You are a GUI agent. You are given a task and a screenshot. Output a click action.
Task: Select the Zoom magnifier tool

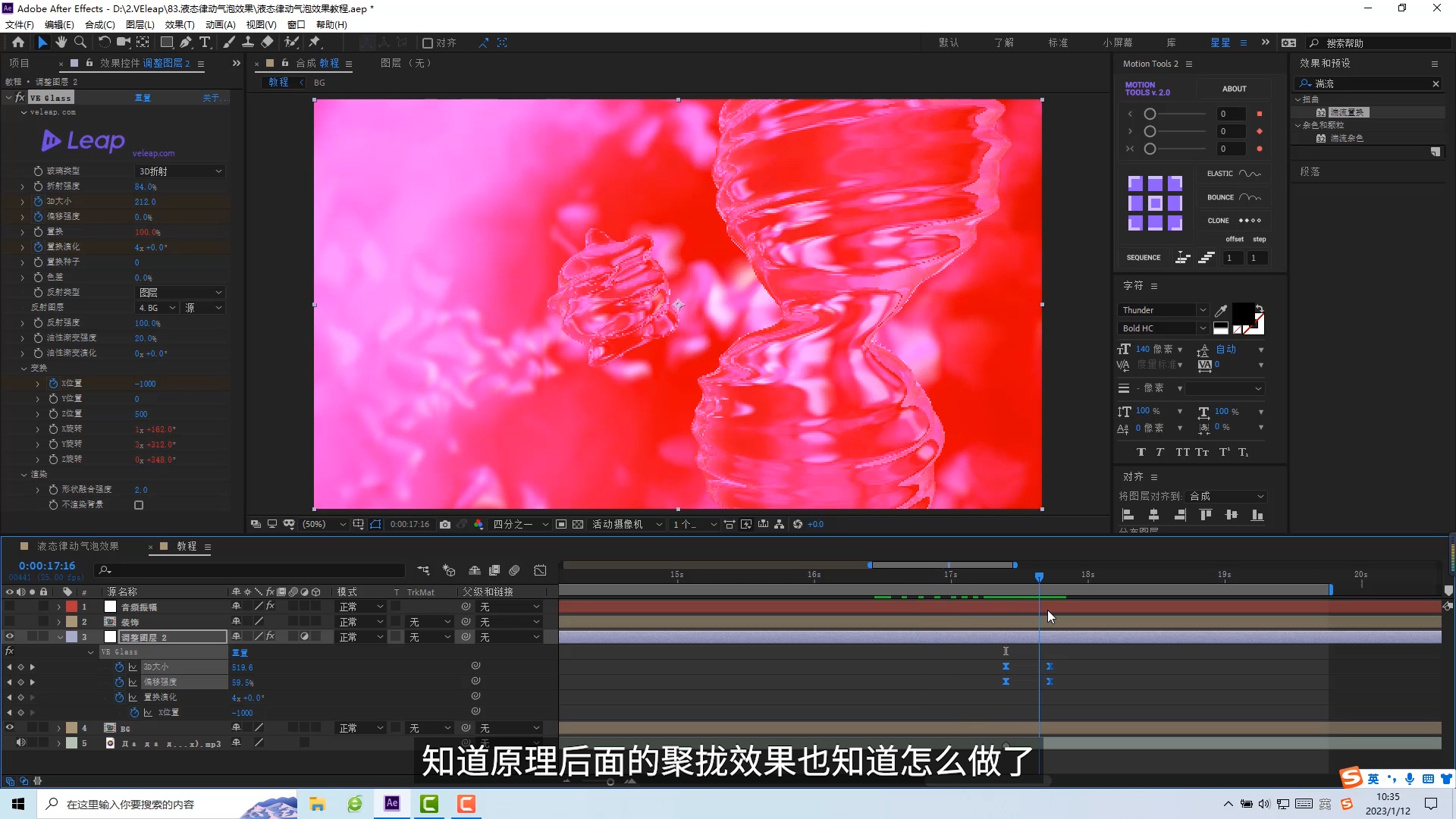point(80,42)
